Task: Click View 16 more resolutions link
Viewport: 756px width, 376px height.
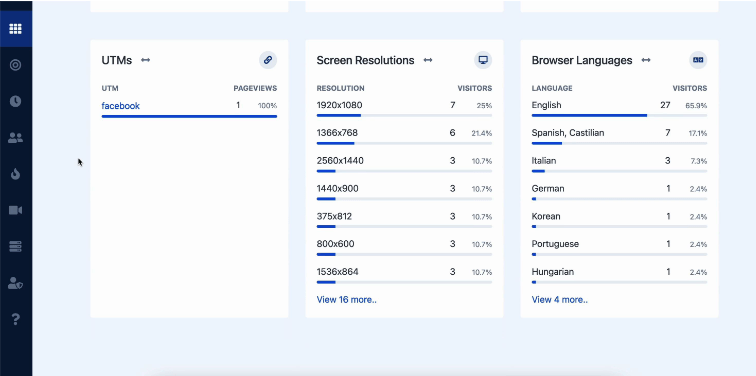Action: pos(346,300)
